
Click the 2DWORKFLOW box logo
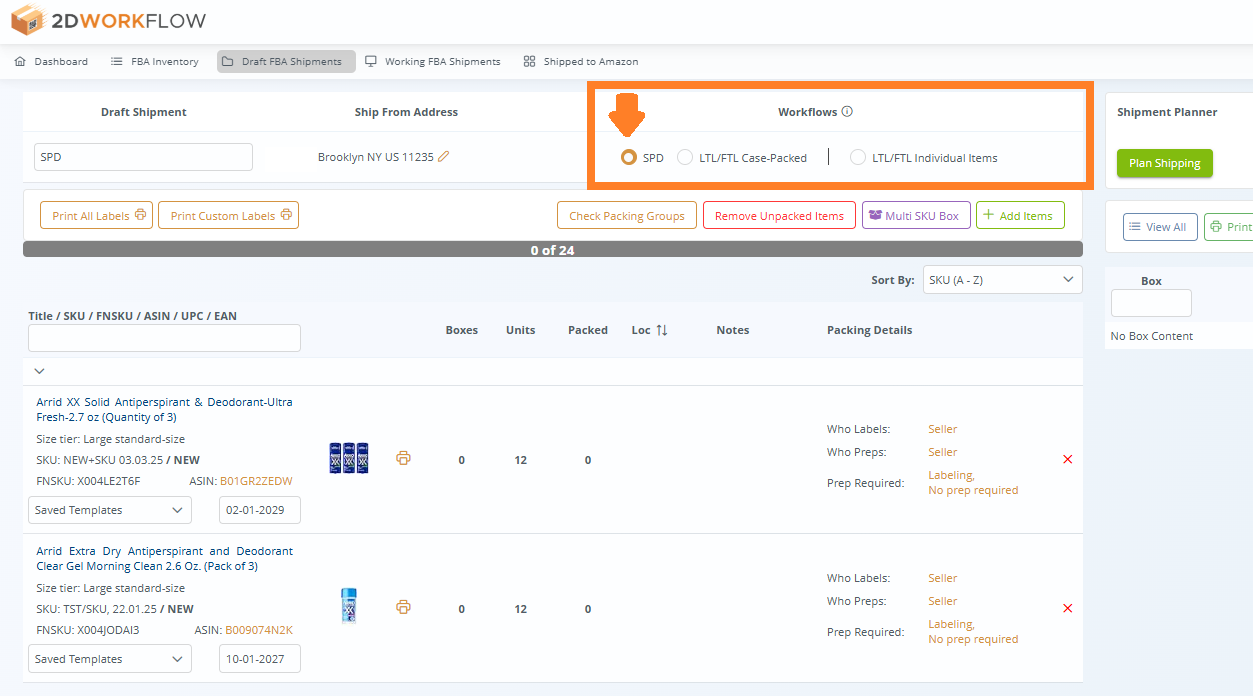click(26, 19)
